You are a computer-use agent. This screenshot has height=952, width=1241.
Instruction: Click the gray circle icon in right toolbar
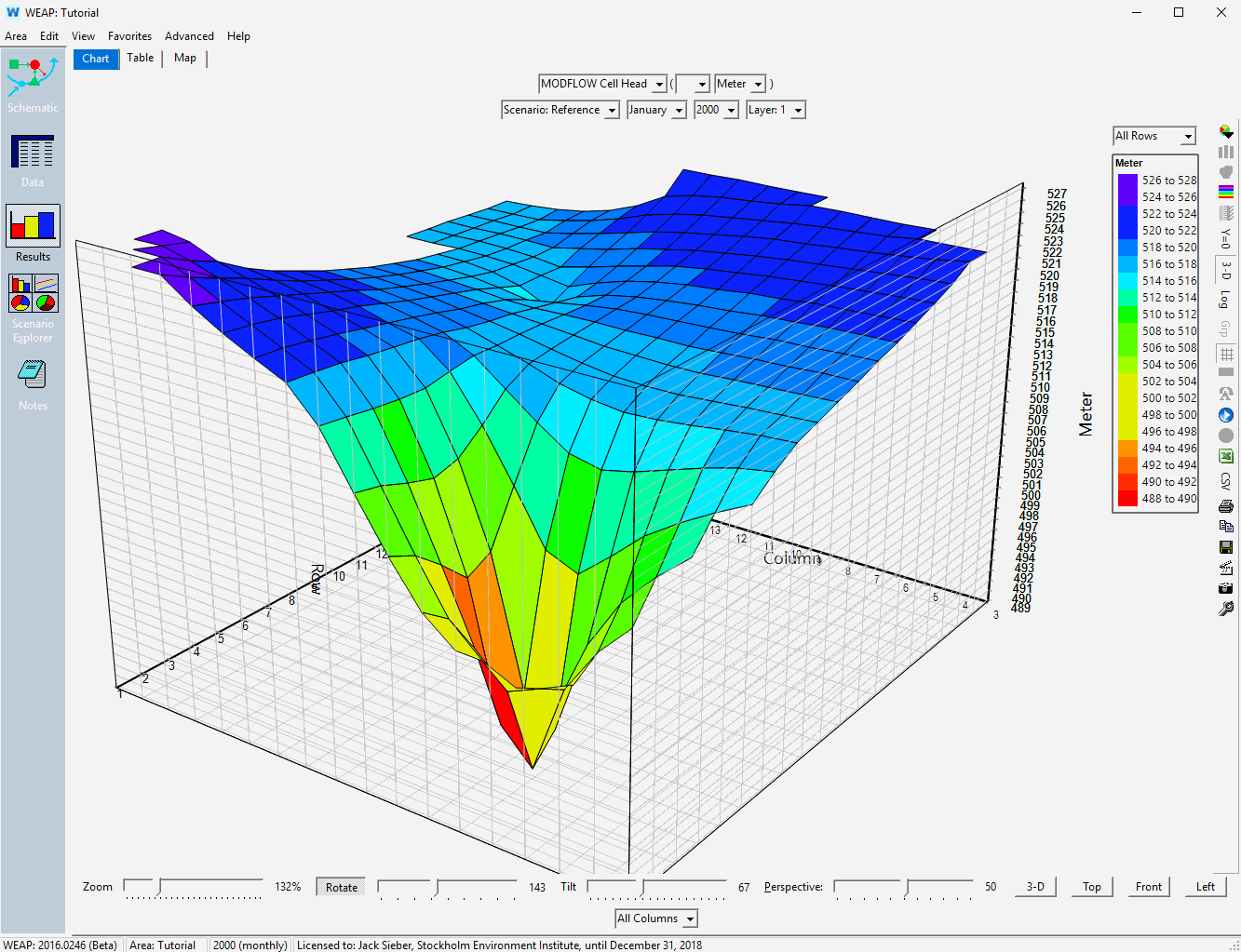coord(1226,436)
